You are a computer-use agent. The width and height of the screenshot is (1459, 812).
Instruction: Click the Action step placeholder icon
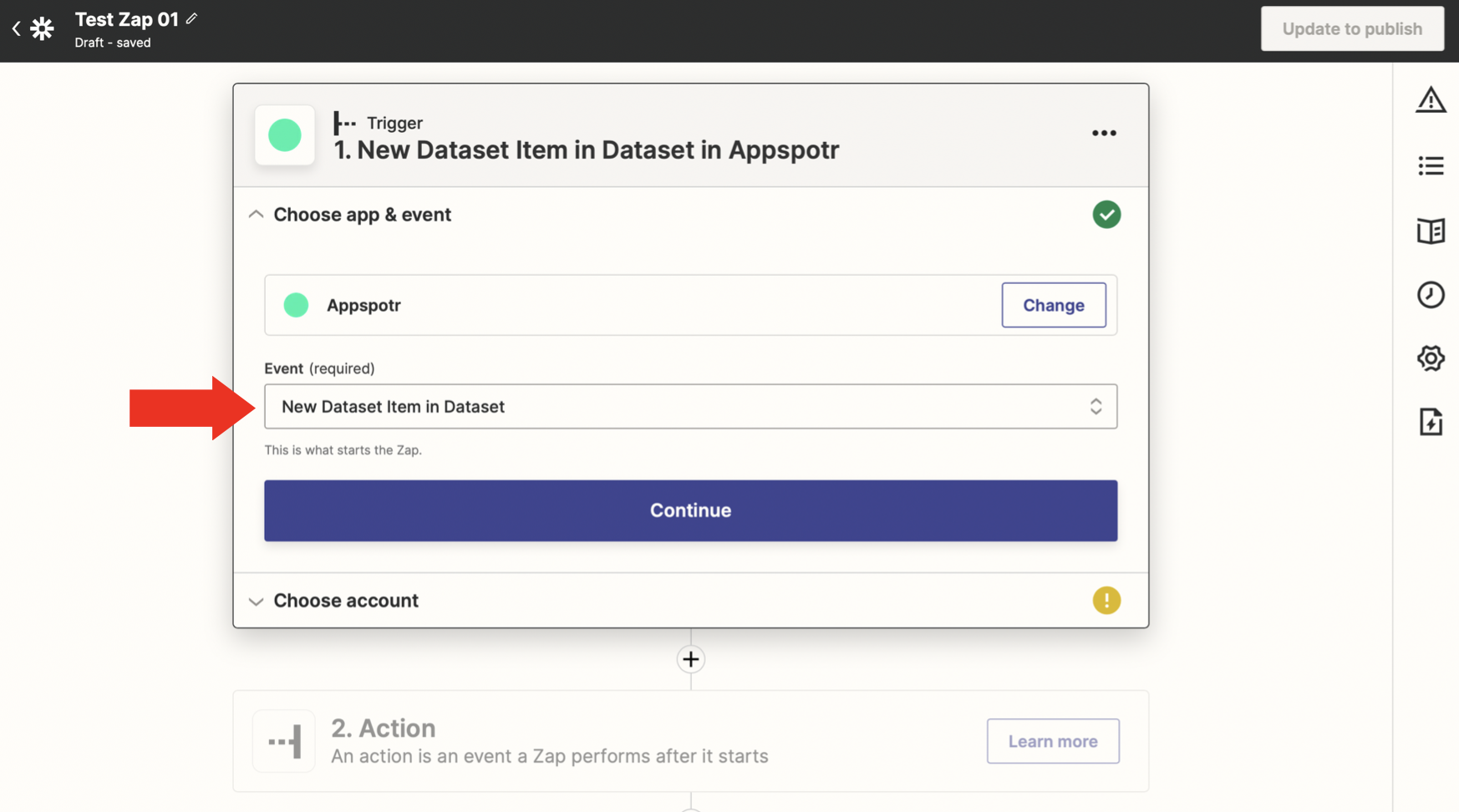point(284,741)
